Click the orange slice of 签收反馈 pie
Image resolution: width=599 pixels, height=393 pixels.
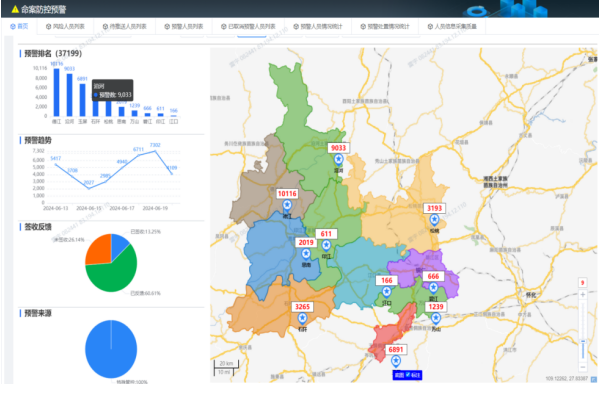(98, 249)
